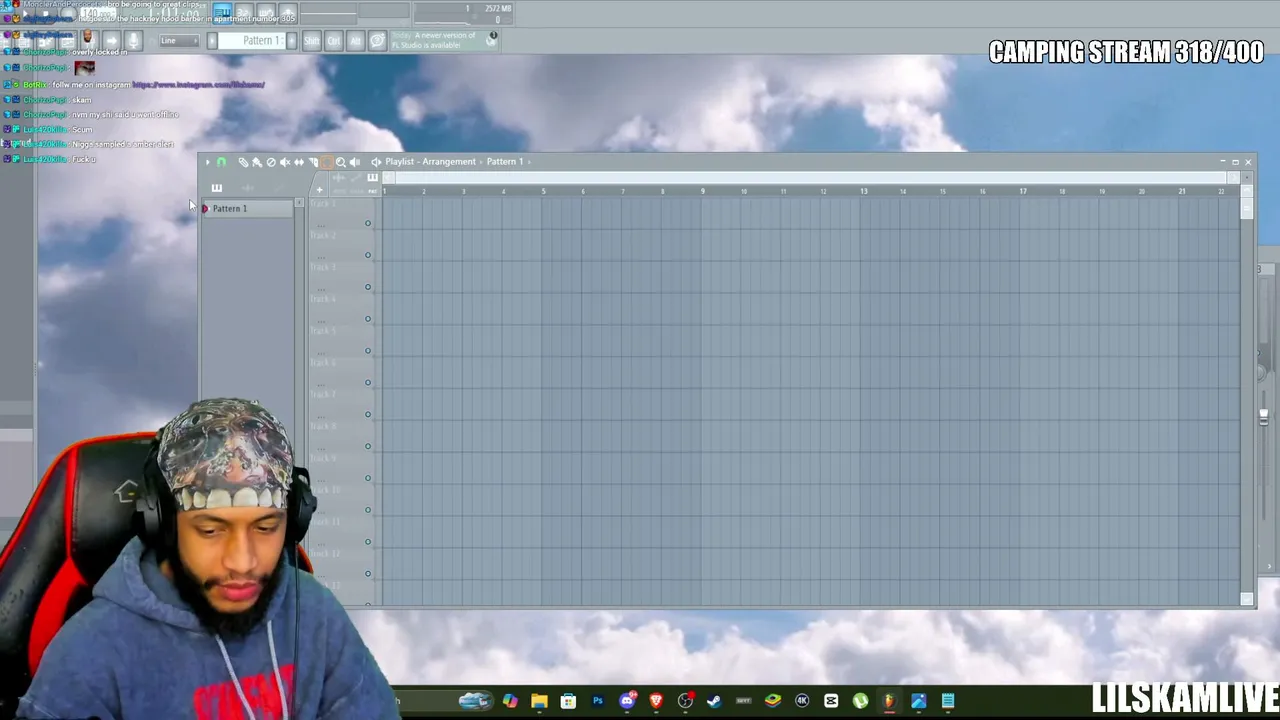Mute Track 4 with its green switch
The width and height of the screenshot is (1280, 720).
coord(368,319)
